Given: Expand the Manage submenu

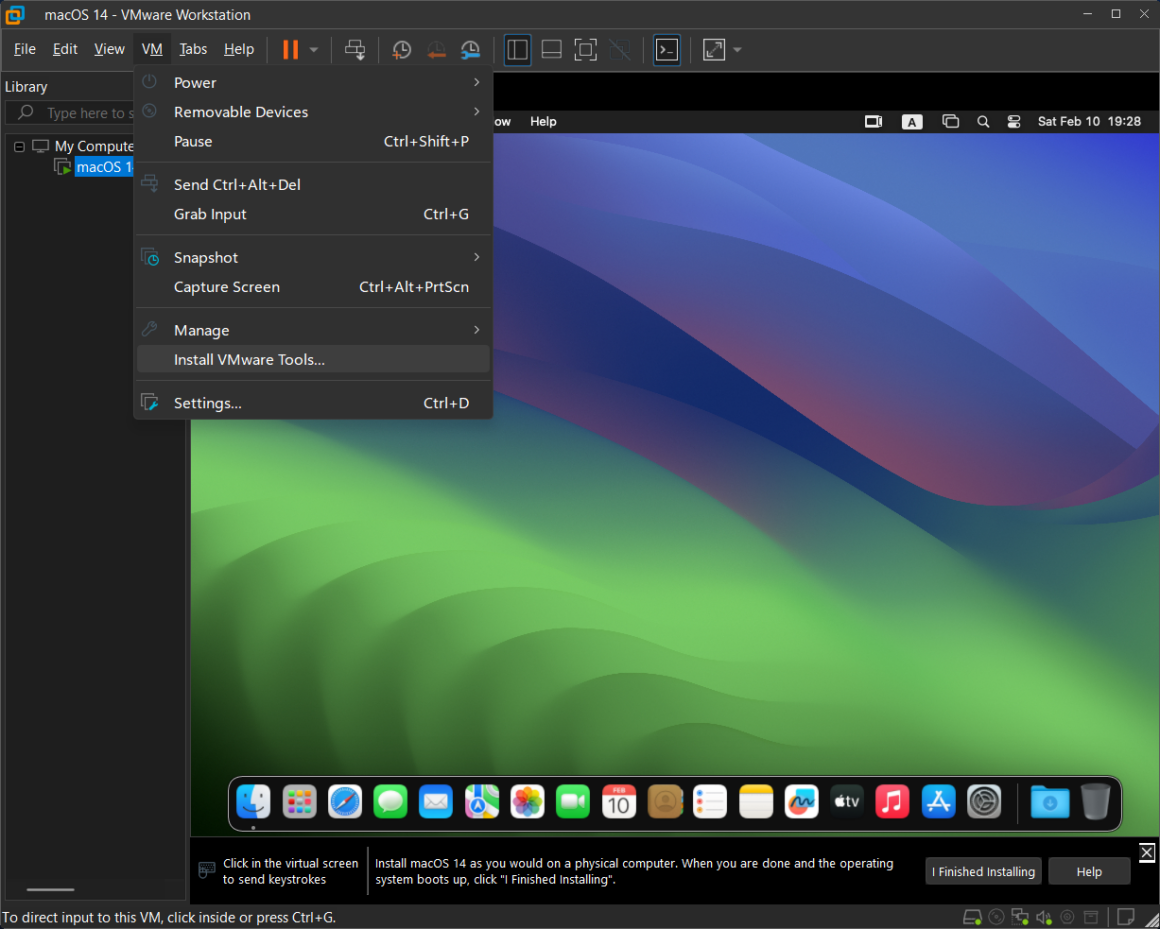Looking at the screenshot, I should [314, 330].
